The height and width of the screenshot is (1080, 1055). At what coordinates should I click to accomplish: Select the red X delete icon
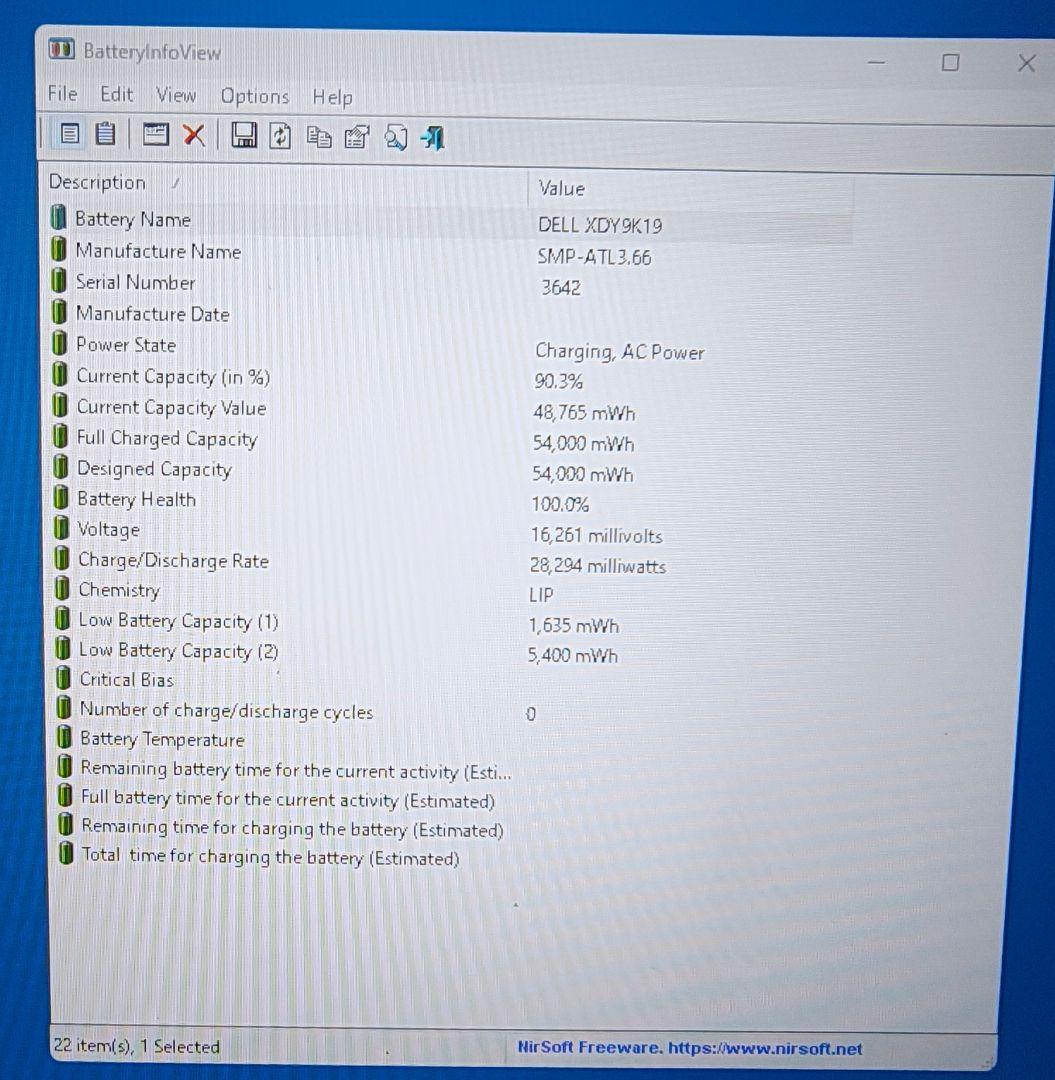[194, 135]
